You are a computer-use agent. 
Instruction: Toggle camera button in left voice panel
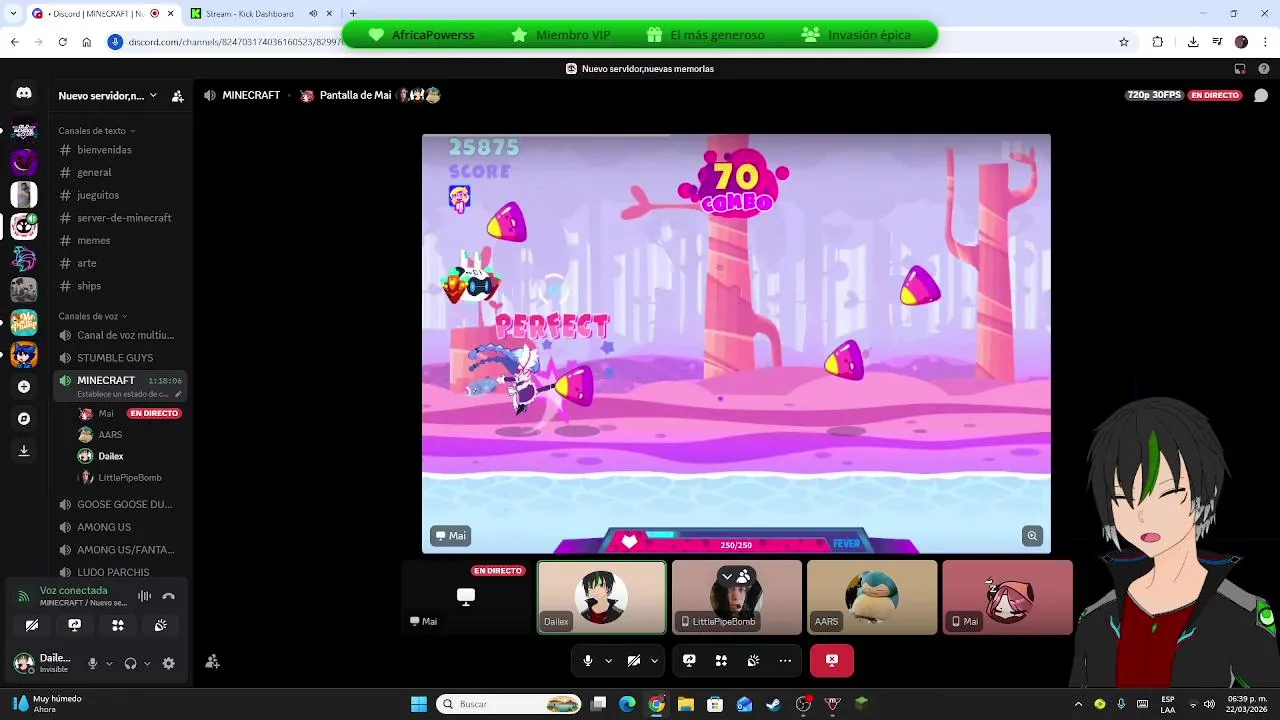click(32, 625)
